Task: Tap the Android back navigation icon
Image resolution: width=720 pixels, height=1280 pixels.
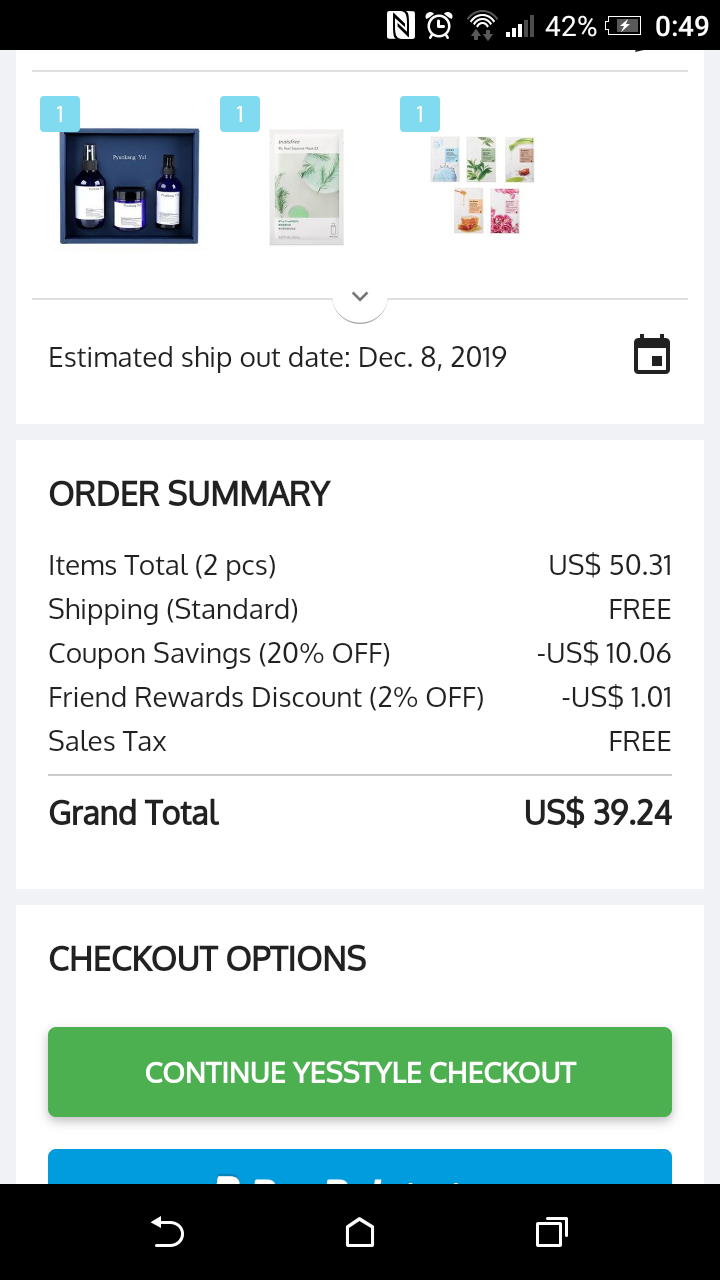Action: click(167, 1232)
